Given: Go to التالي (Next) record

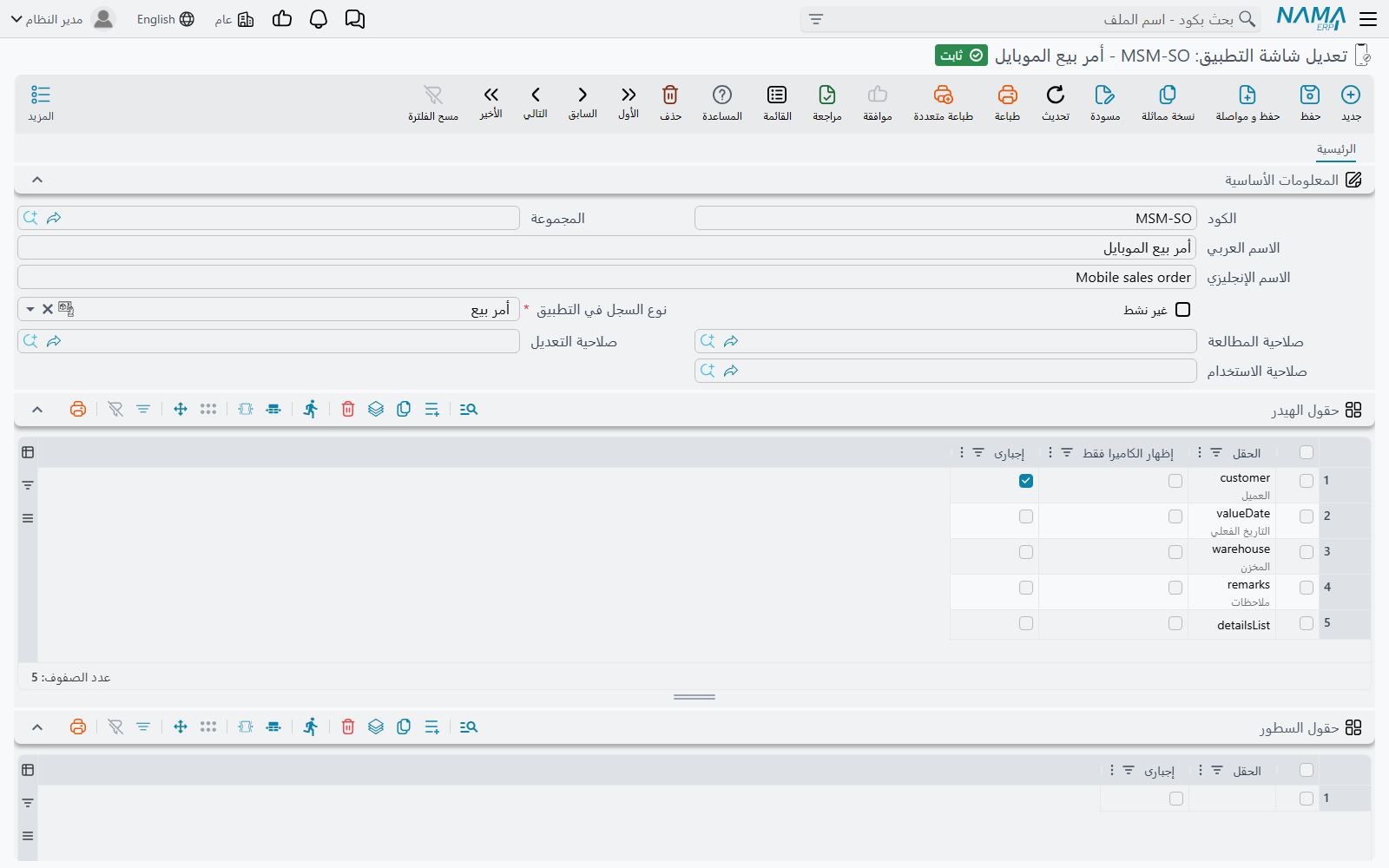Looking at the screenshot, I should [x=536, y=95].
